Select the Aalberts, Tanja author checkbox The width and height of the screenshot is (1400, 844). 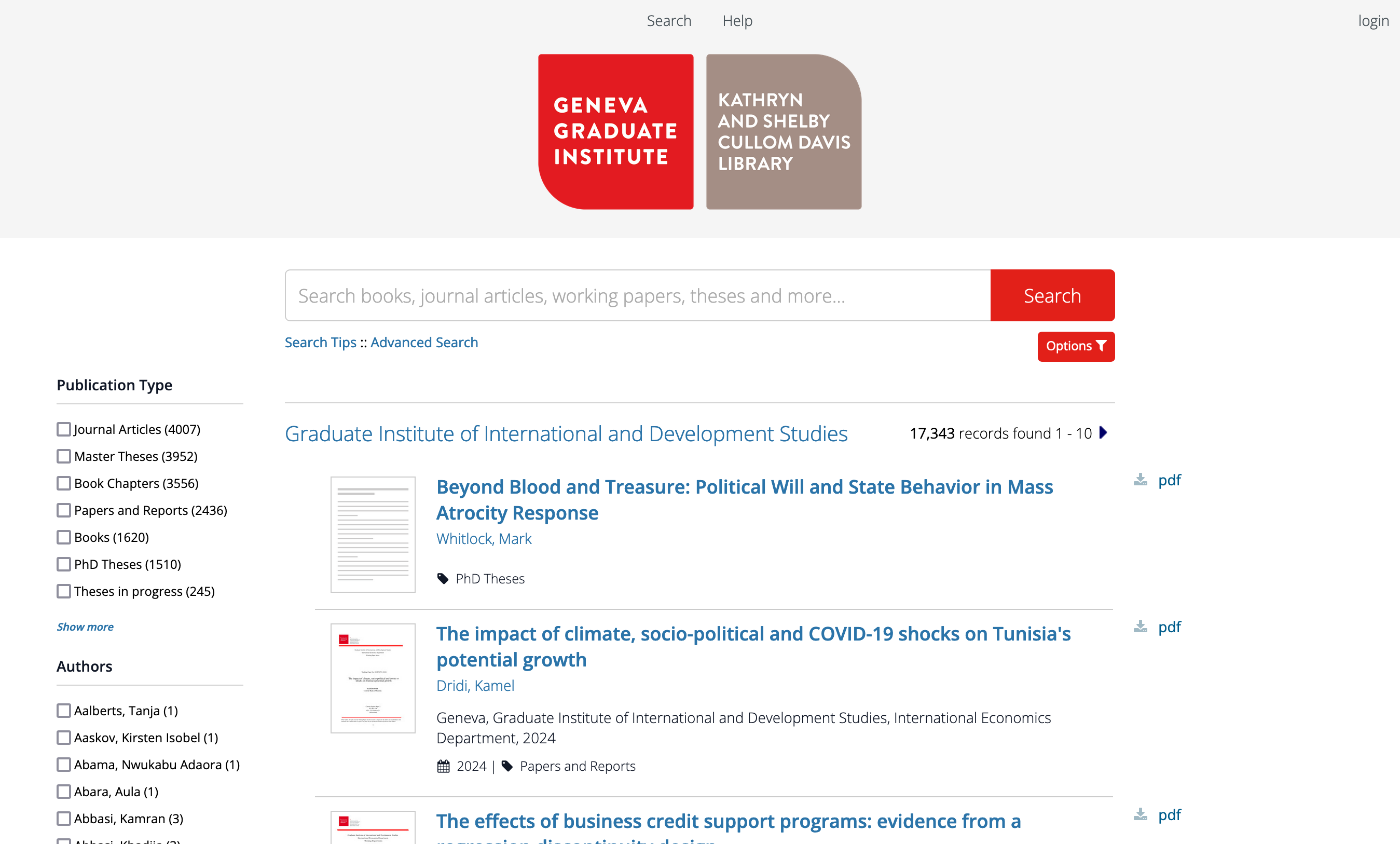click(63, 711)
